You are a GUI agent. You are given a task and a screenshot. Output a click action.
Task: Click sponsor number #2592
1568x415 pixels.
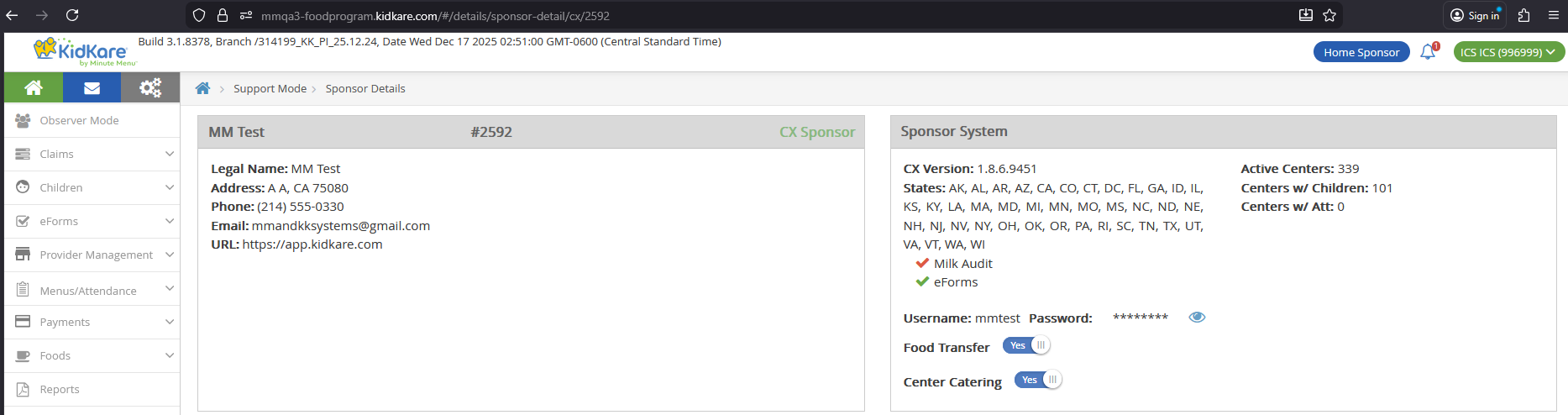[x=491, y=132]
